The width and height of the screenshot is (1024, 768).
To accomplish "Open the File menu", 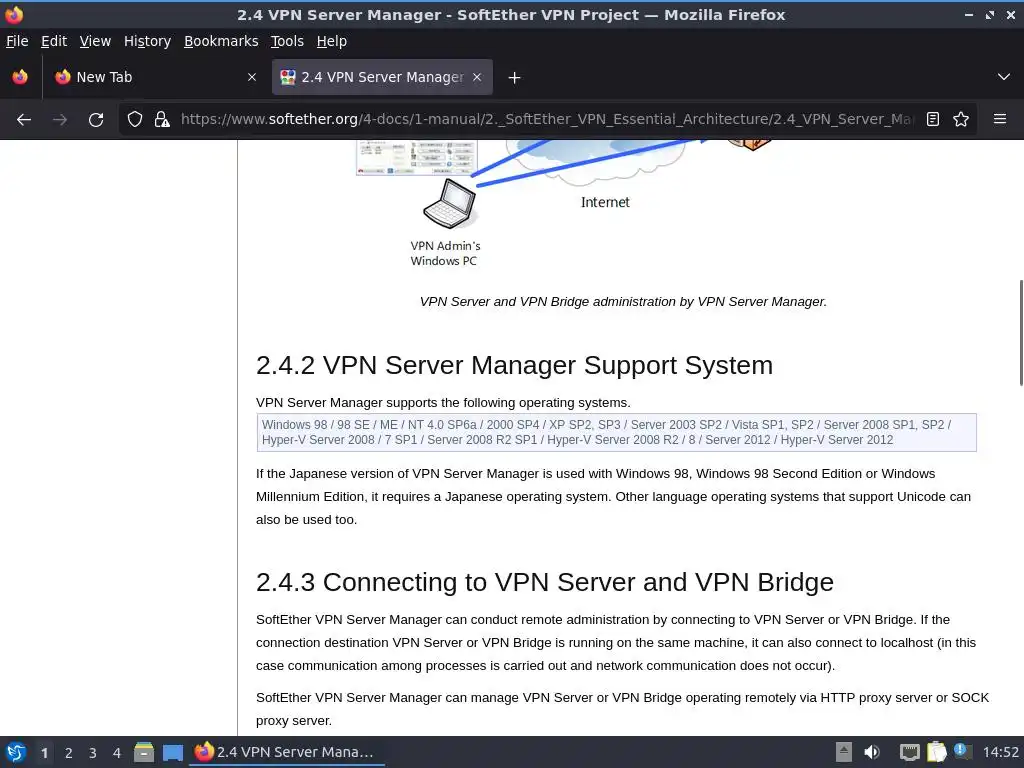I will 17,41.
